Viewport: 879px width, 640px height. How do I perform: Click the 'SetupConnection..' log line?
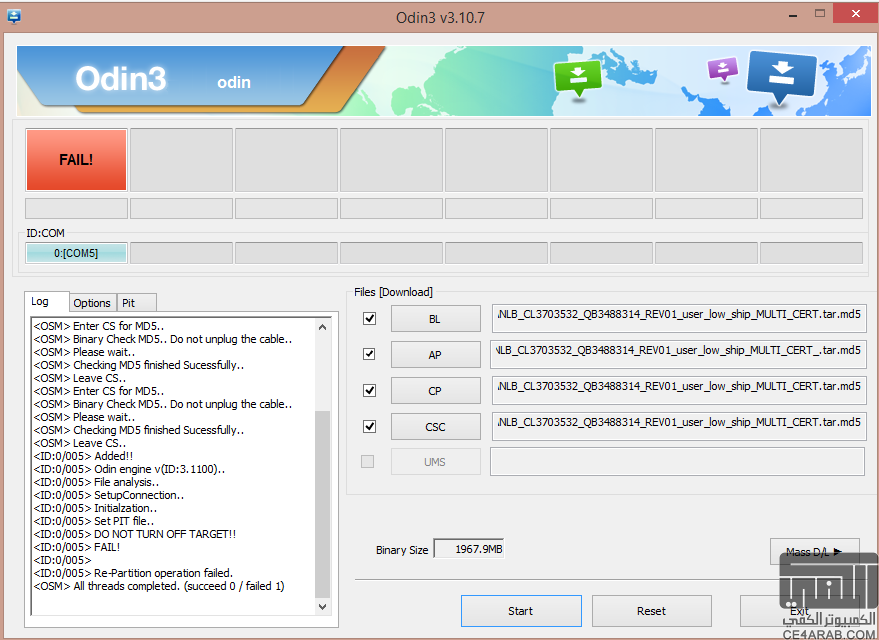(x=109, y=495)
